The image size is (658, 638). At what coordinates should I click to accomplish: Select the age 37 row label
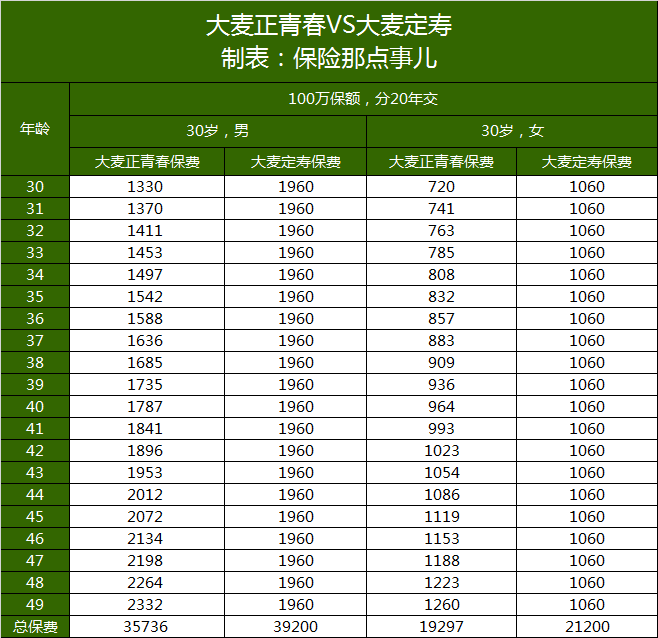click(x=35, y=340)
